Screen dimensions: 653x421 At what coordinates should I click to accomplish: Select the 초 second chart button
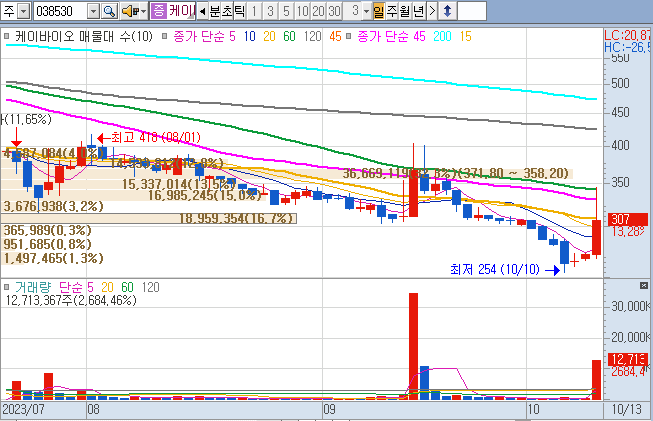pyautogui.click(x=227, y=11)
